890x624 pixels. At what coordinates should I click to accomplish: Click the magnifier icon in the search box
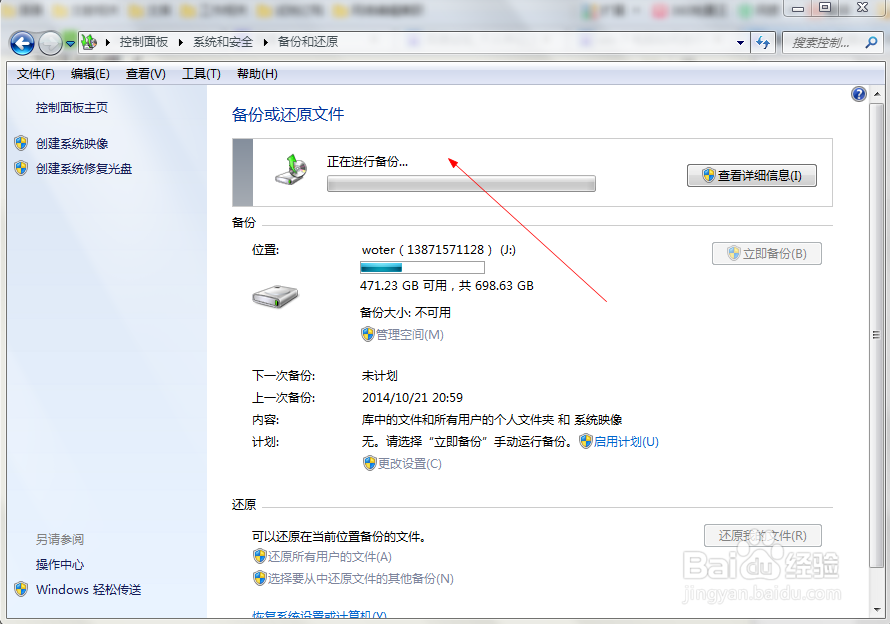[x=873, y=43]
